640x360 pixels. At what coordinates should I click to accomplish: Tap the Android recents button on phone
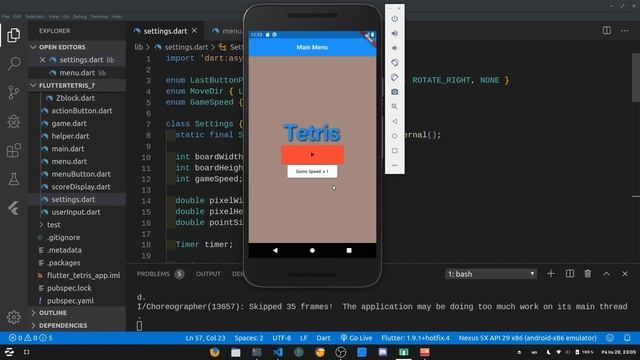coord(349,250)
